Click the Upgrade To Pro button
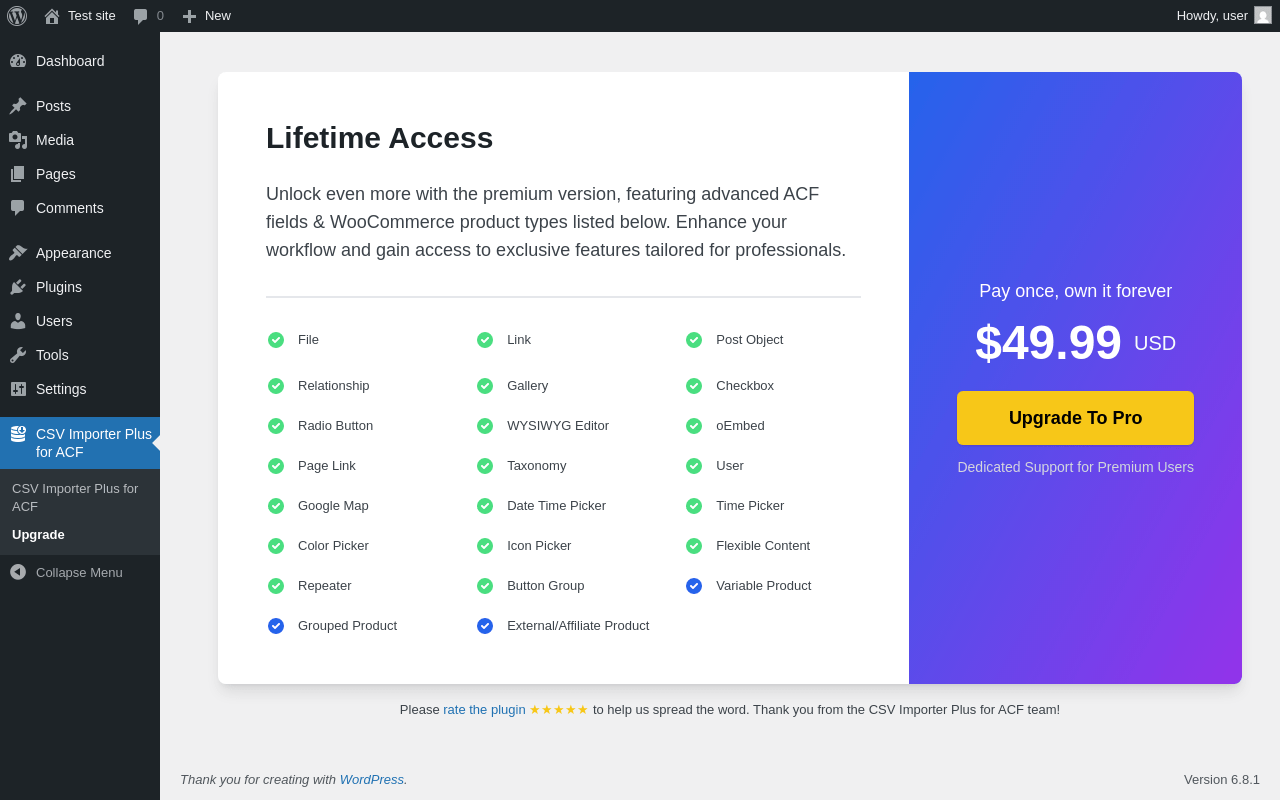Image resolution: width=1280 pixels, height=800 pixels. [x=1075, y=418]
